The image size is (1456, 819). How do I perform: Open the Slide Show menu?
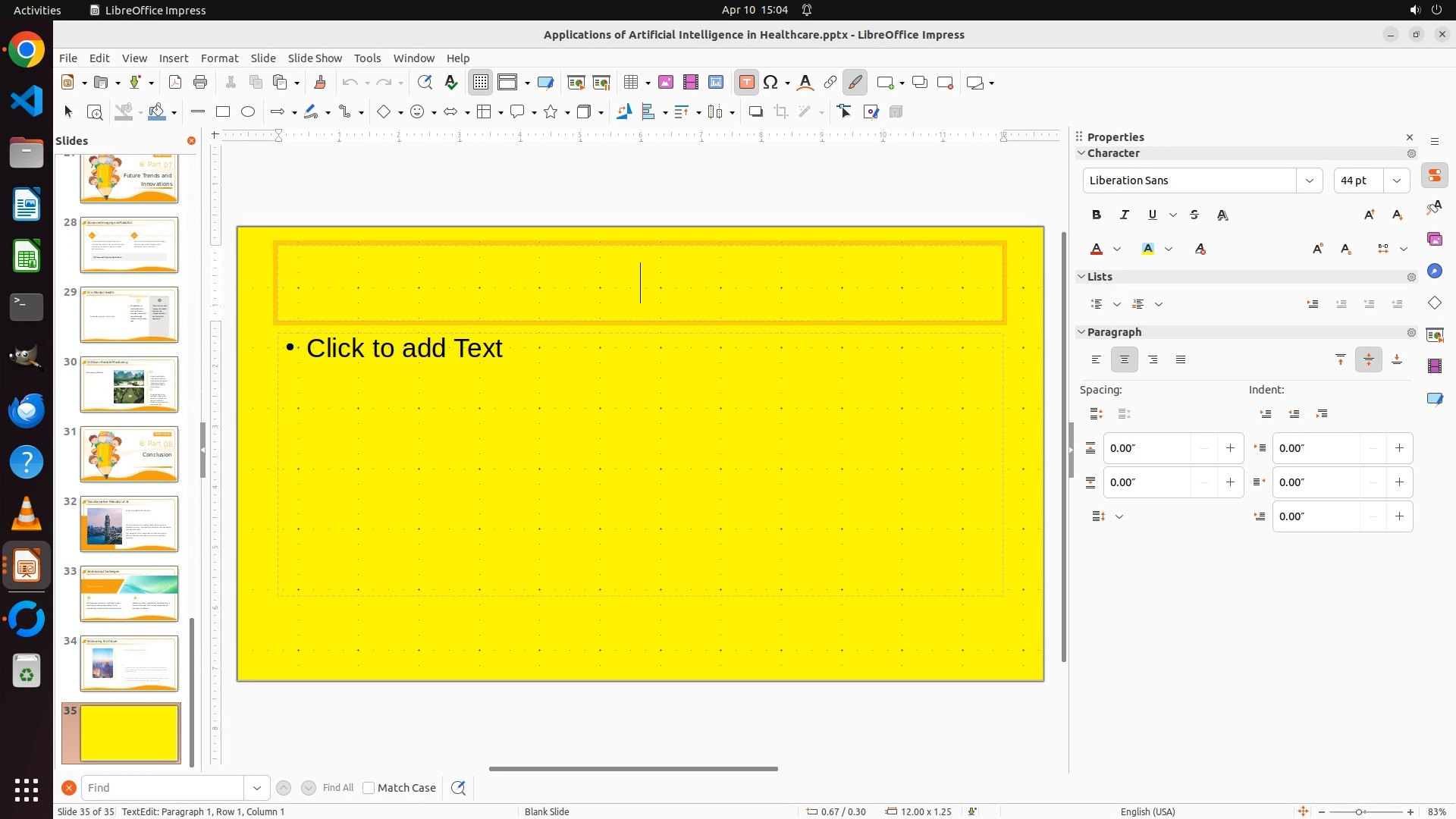click(315, 58)
